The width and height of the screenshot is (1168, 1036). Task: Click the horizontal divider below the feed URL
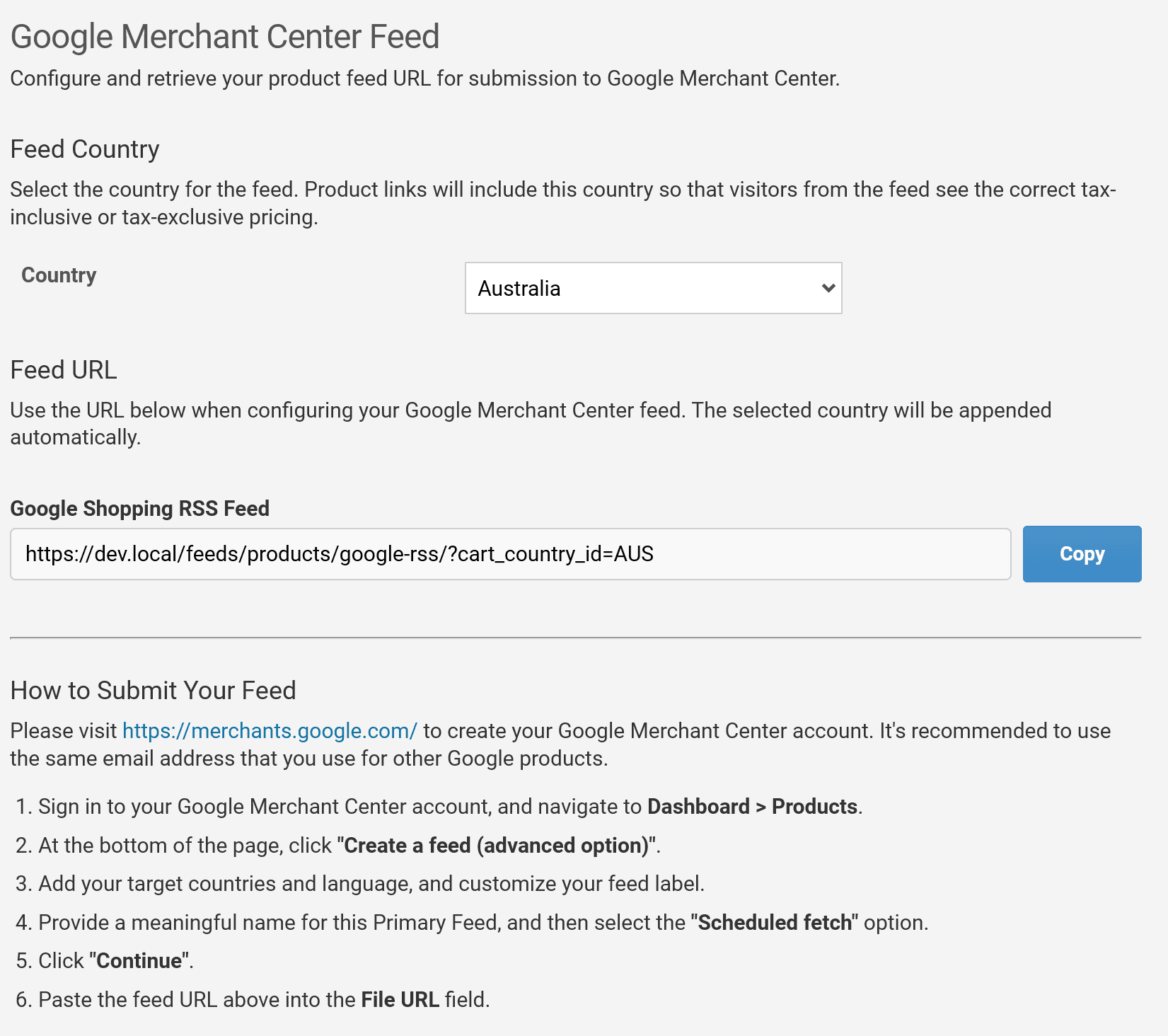click(575, 638)
